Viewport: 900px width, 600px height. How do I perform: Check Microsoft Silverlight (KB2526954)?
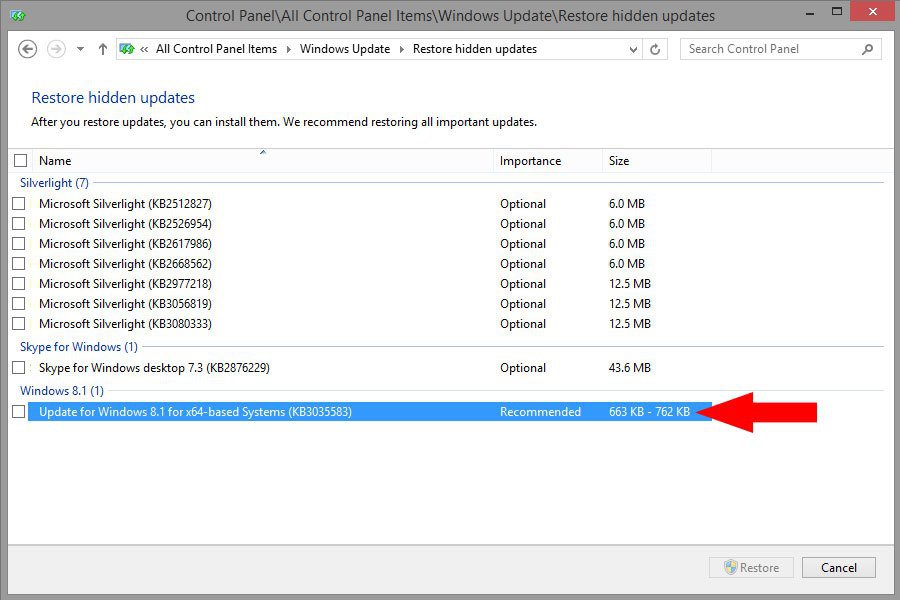19,223
